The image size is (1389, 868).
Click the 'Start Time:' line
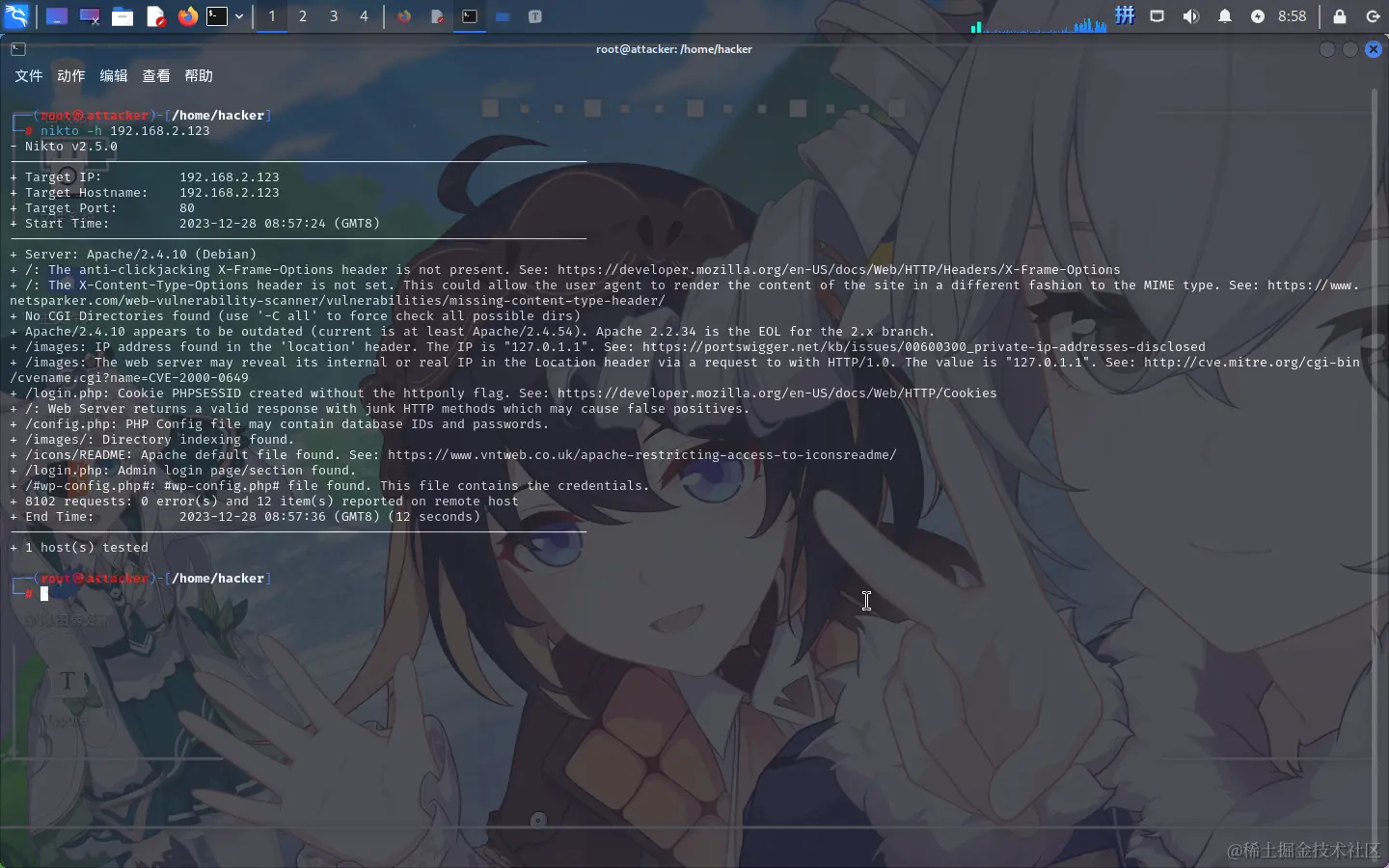195,224
